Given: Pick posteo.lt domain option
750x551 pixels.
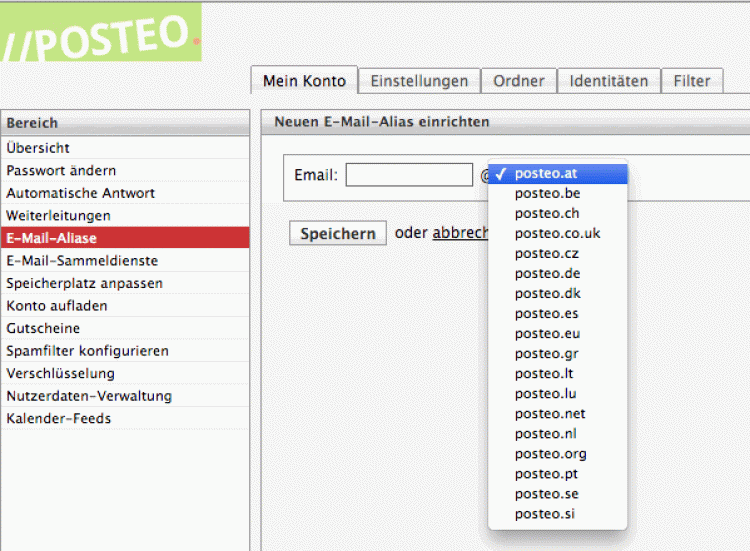Looking at the screenshot, I should pos(558,374).
